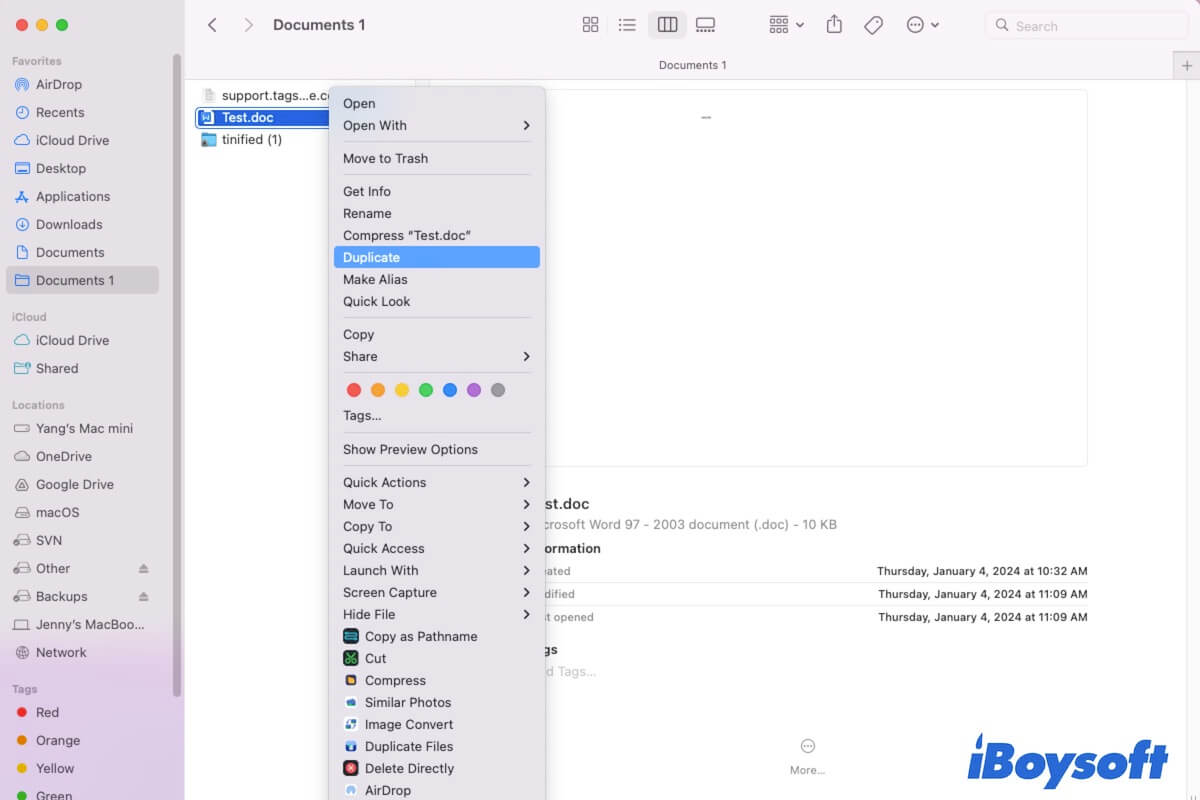The width and height of the screenshot is (1200, 800).
Task: Click in the Search field
Action: [x=1090, y=26]
